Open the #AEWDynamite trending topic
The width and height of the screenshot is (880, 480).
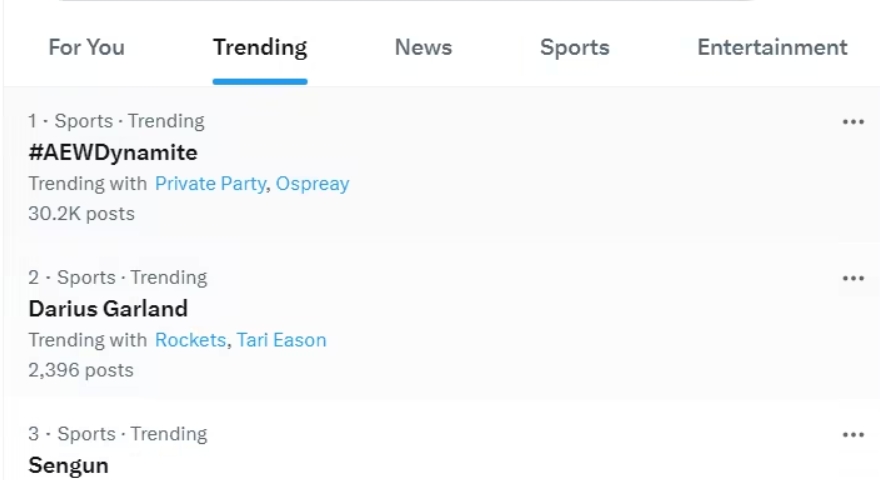click(x=113, y=152)
